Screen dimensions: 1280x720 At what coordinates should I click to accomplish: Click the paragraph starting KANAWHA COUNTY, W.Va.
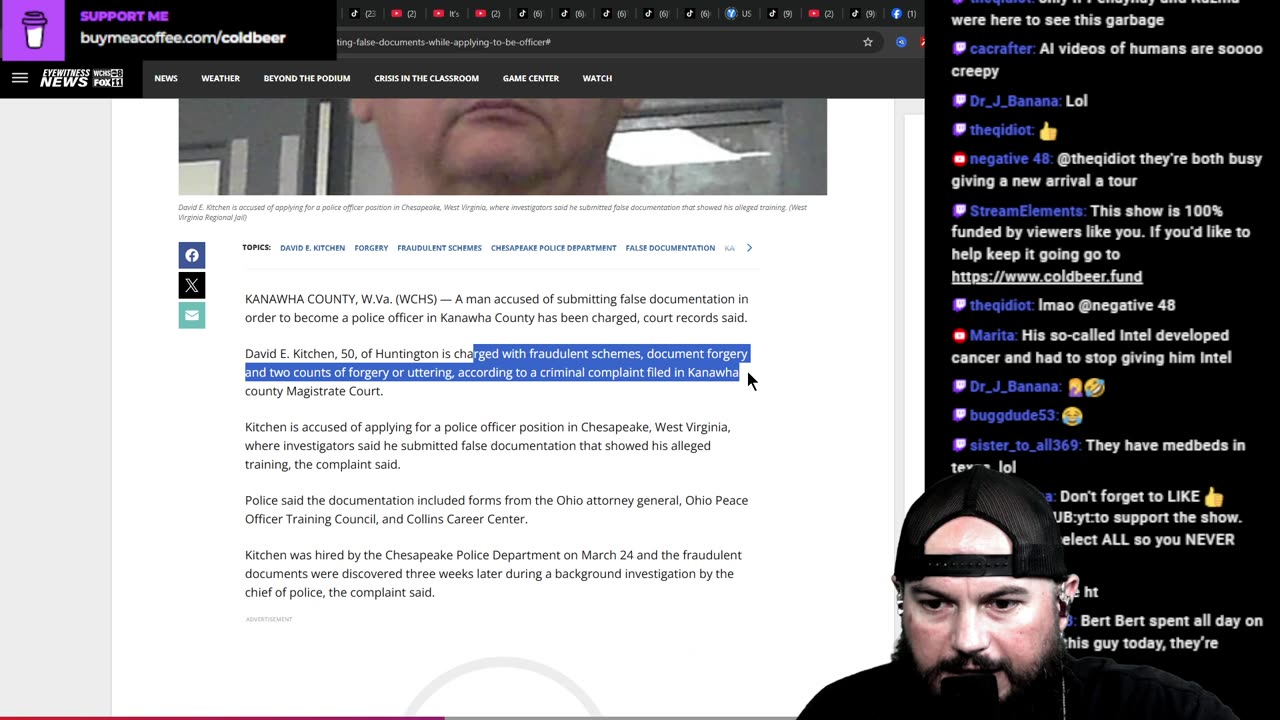click(496, 308)
